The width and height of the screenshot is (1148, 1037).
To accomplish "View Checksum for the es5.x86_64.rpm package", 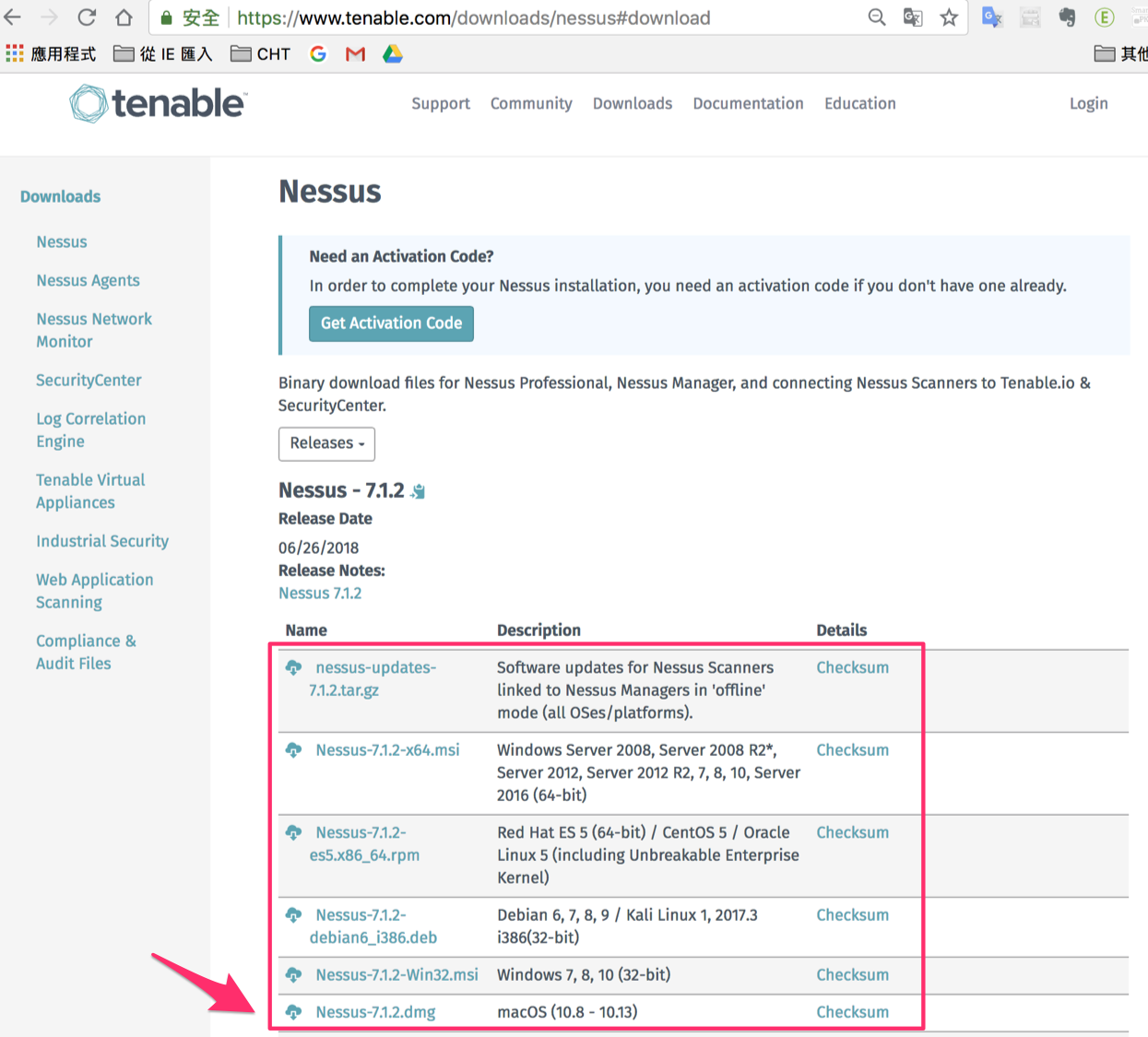I will pos(853,832).
